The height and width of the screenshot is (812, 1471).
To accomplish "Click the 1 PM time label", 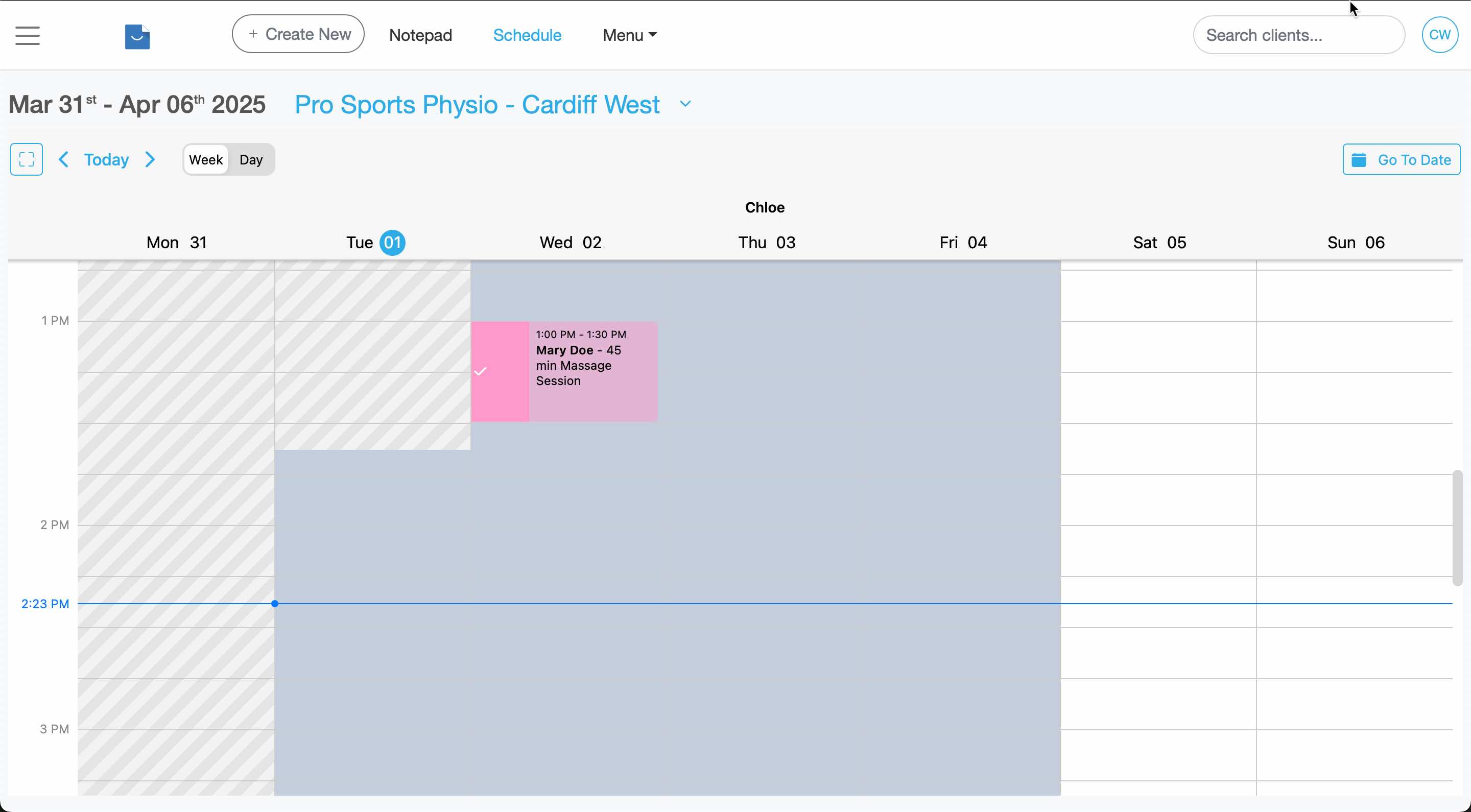I will pyautogui.click(x=55, y=321).
